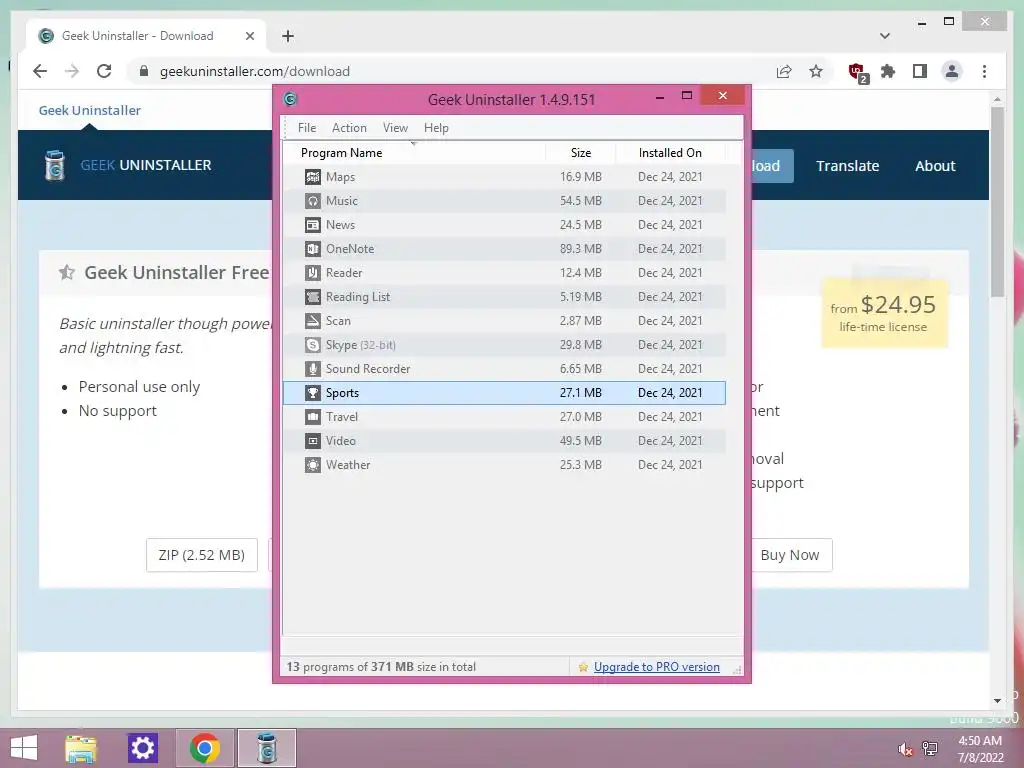Click the Reader app icon
Image resolution: width=1024 pixels, height=768 pixels.
313,273
